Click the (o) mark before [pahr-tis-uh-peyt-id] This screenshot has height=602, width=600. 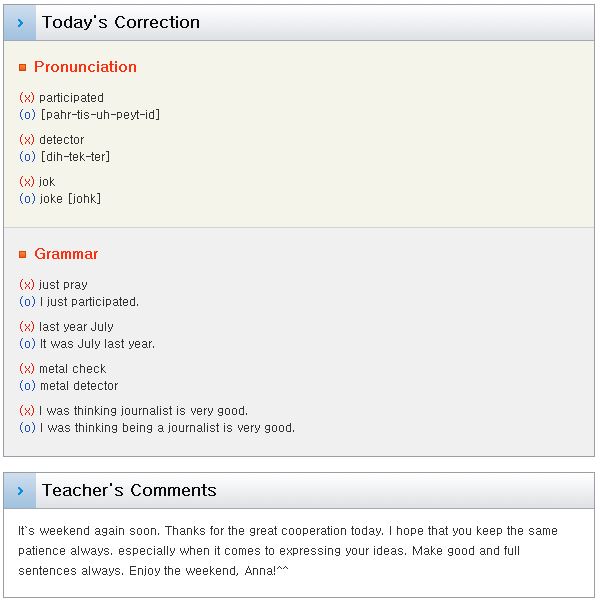point(27,115)
